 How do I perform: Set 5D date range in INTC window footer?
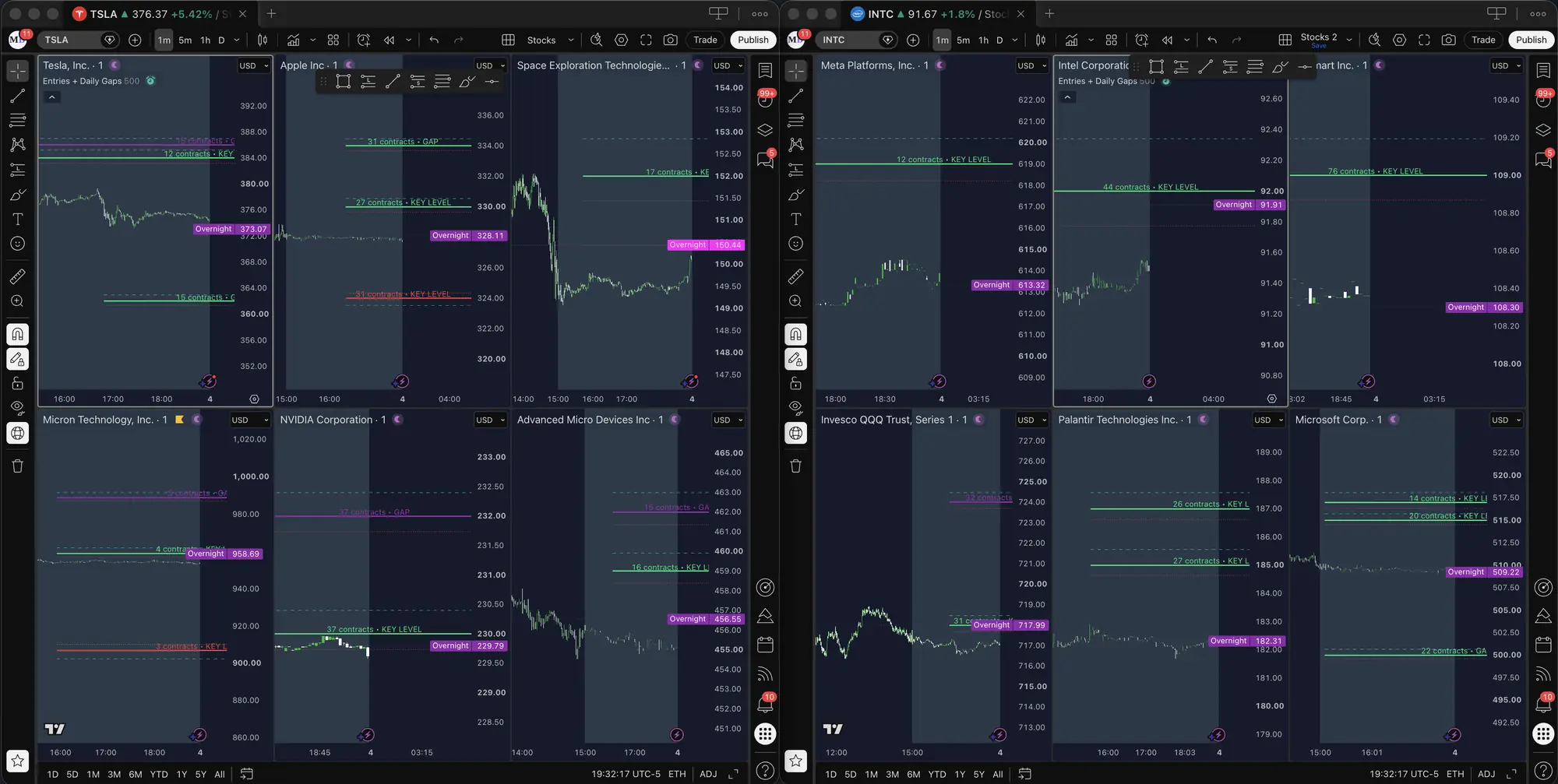pos(851,774)
